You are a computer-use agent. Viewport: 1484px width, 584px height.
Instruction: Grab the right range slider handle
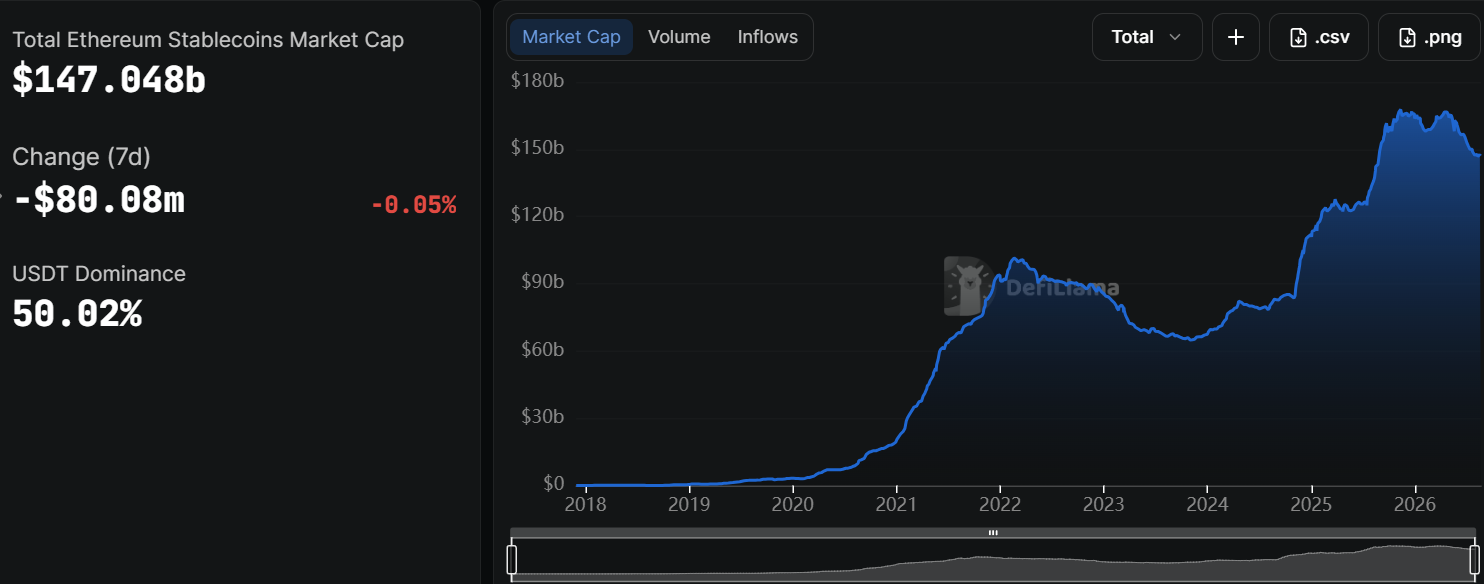pos(1474,559)
